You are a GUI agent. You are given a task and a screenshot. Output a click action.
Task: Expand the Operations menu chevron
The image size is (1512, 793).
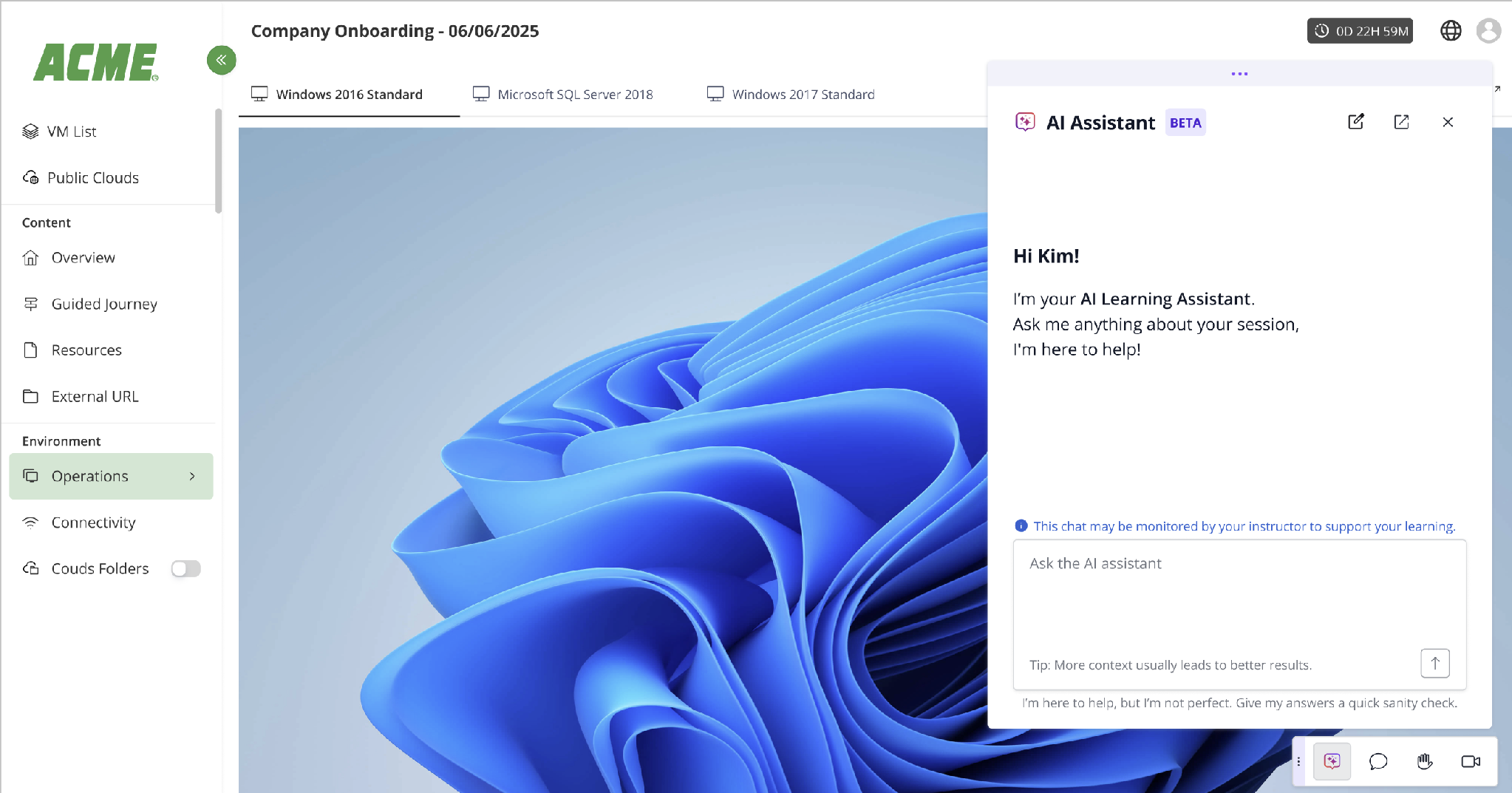[x=192, y=476]
